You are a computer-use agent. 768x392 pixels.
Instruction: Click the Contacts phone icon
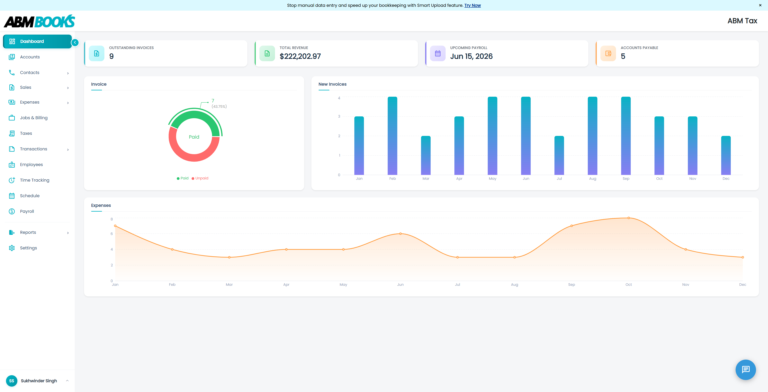12,73
